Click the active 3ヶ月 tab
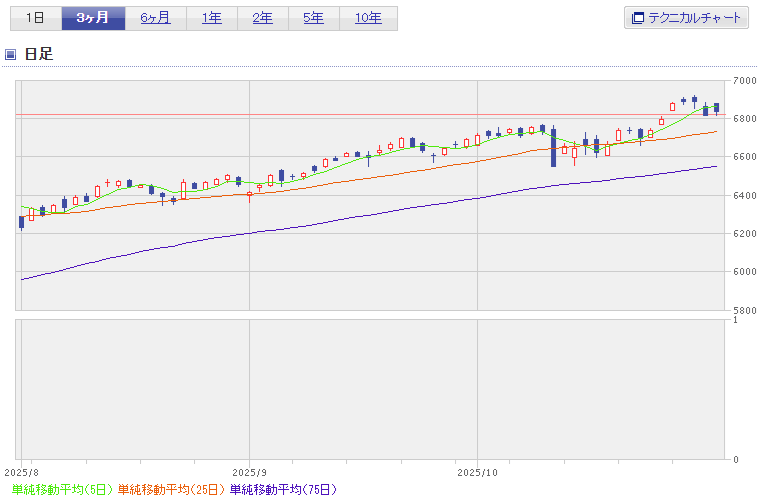The height and width of the screenshot is (502, 764). (x=93, y=18)
